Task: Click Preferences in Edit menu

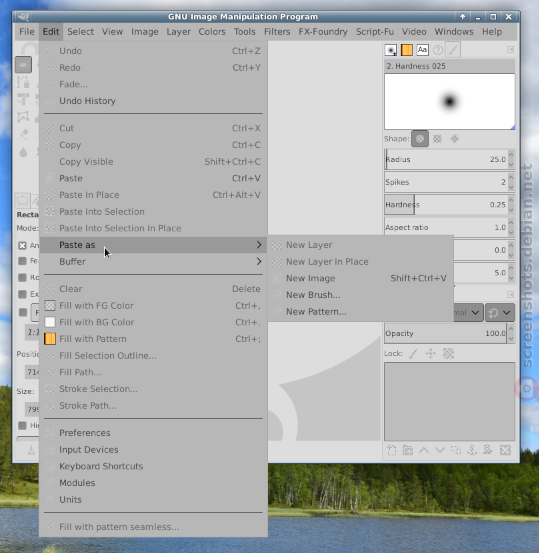Action: click(x=153, y=433)
